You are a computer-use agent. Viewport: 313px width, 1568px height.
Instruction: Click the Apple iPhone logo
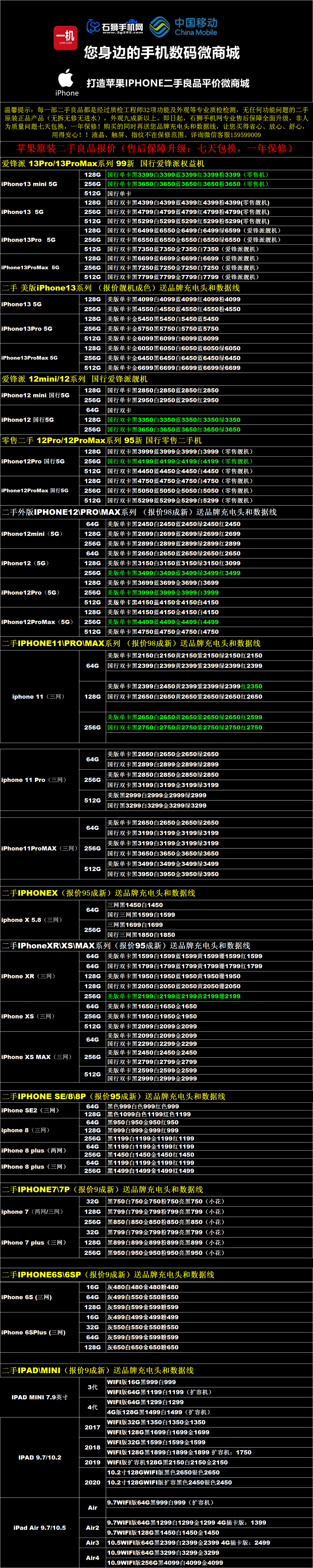pyautogui.click(x=66, y=83)
